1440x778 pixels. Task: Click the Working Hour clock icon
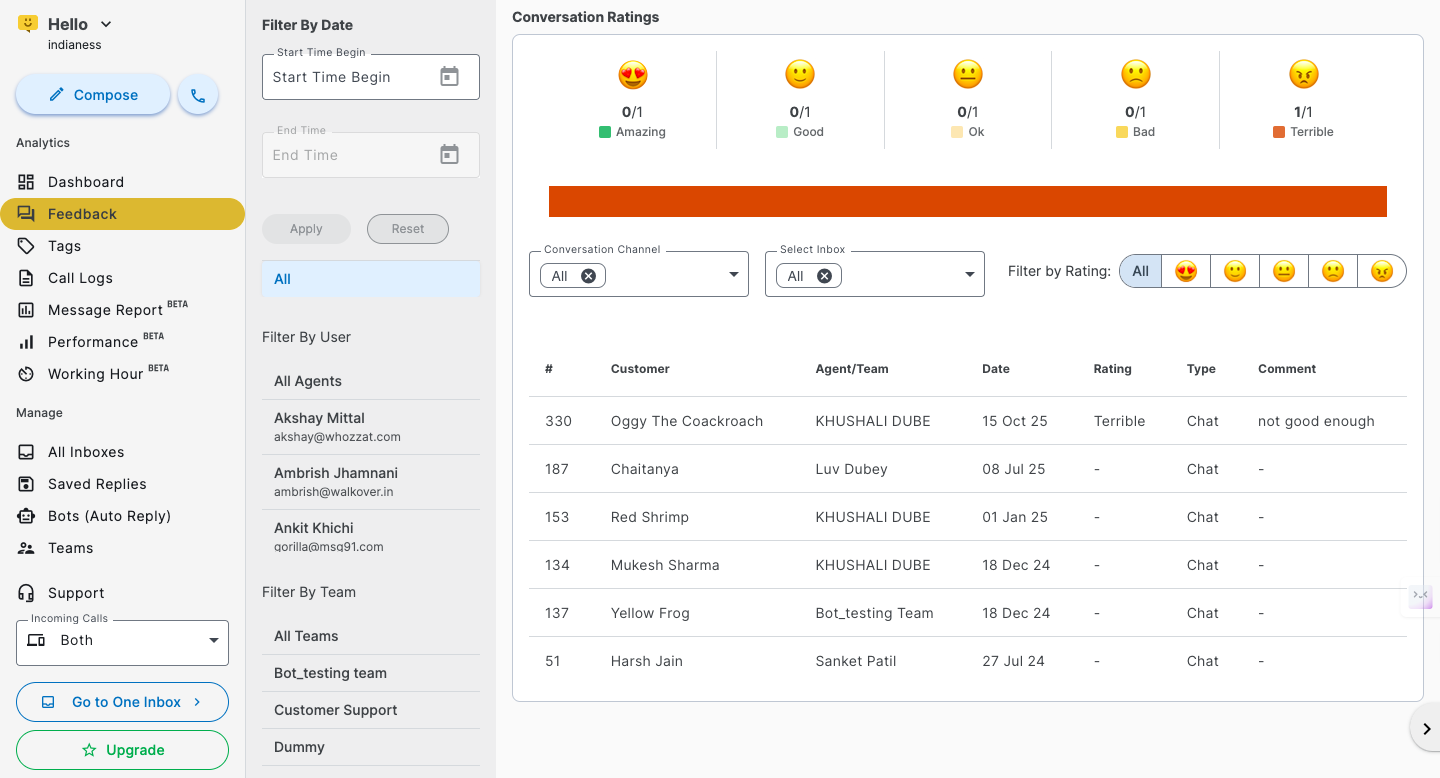click(x=26, y=374)
